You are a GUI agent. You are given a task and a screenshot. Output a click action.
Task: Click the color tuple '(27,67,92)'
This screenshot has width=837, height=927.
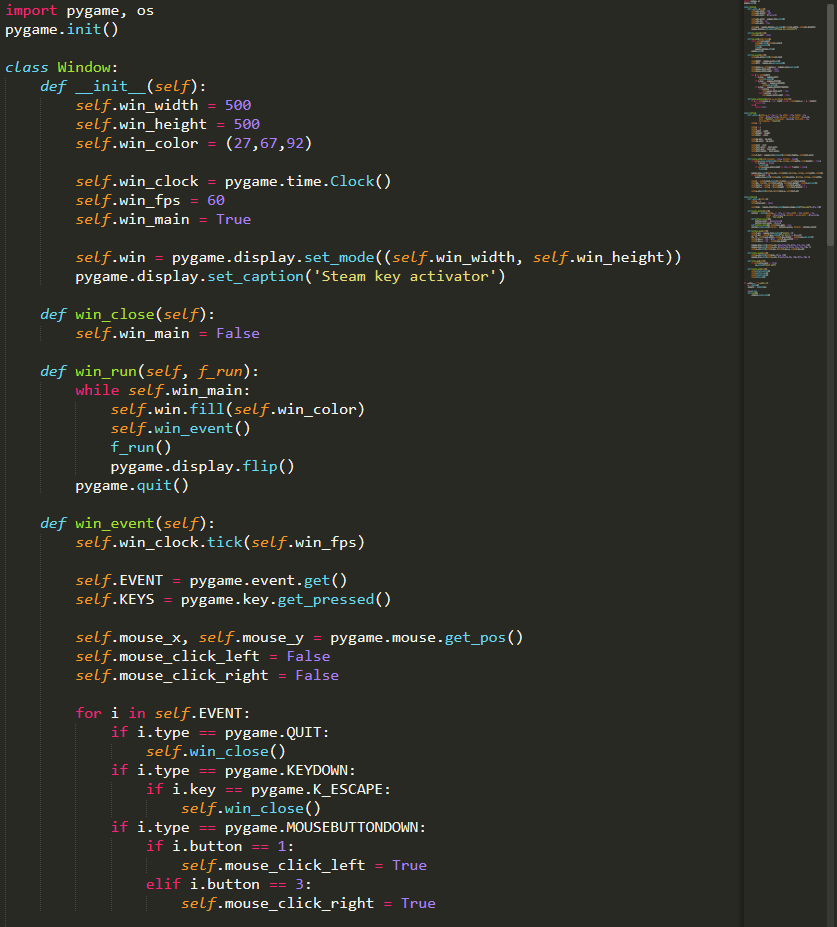click(268, 143)
